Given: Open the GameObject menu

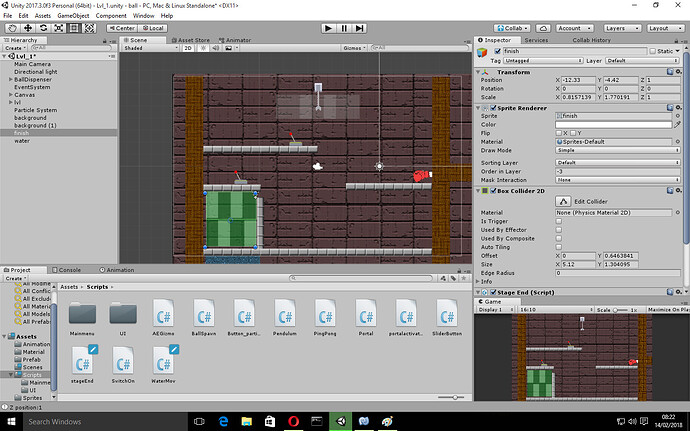Looking at the screenshot, I should (x=75, y=16).
